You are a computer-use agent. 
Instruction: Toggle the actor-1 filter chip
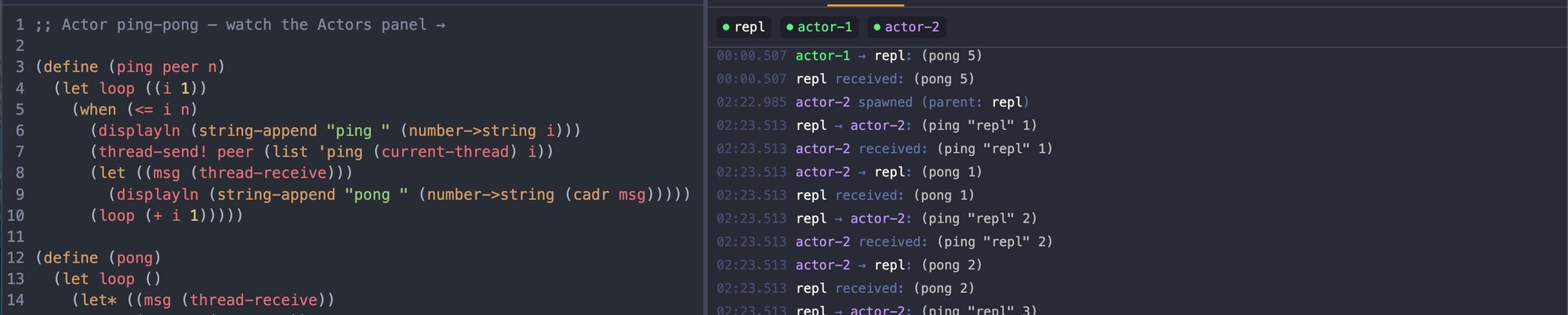[x=818, y=27]
